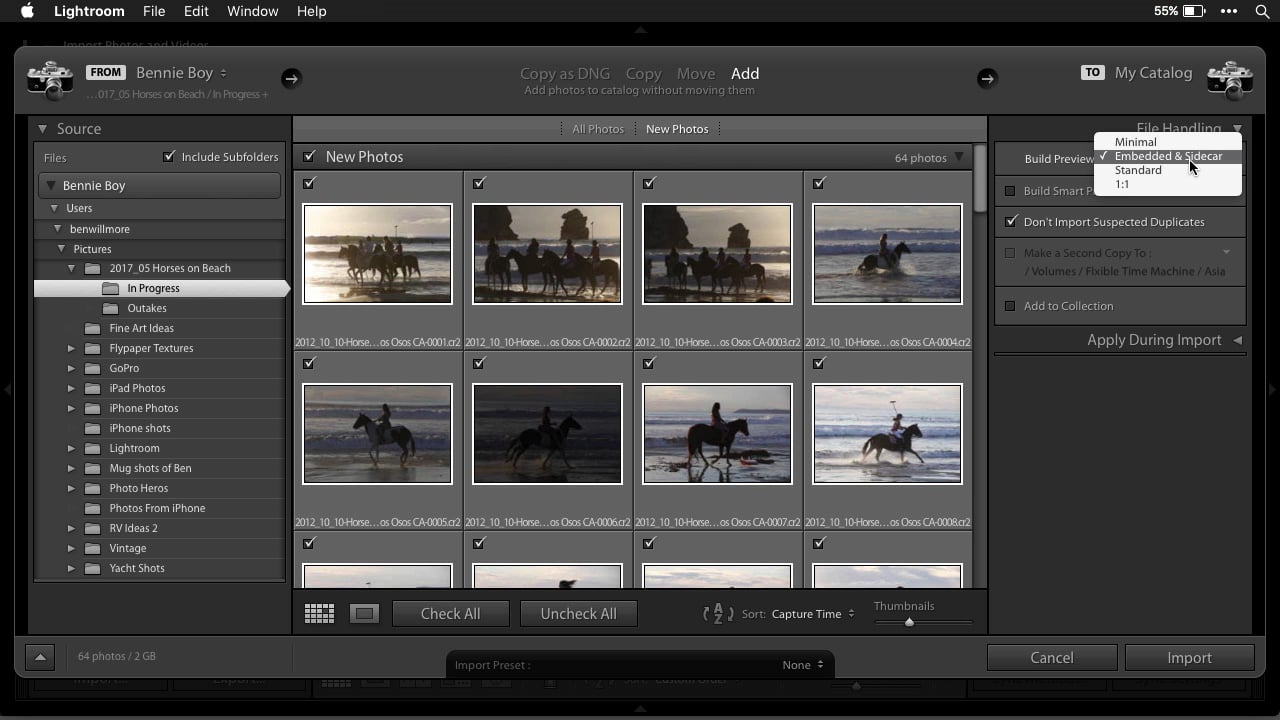
Task: Uncheck photo CA-0007.cr2 checkbox
Action: (649, 363)
